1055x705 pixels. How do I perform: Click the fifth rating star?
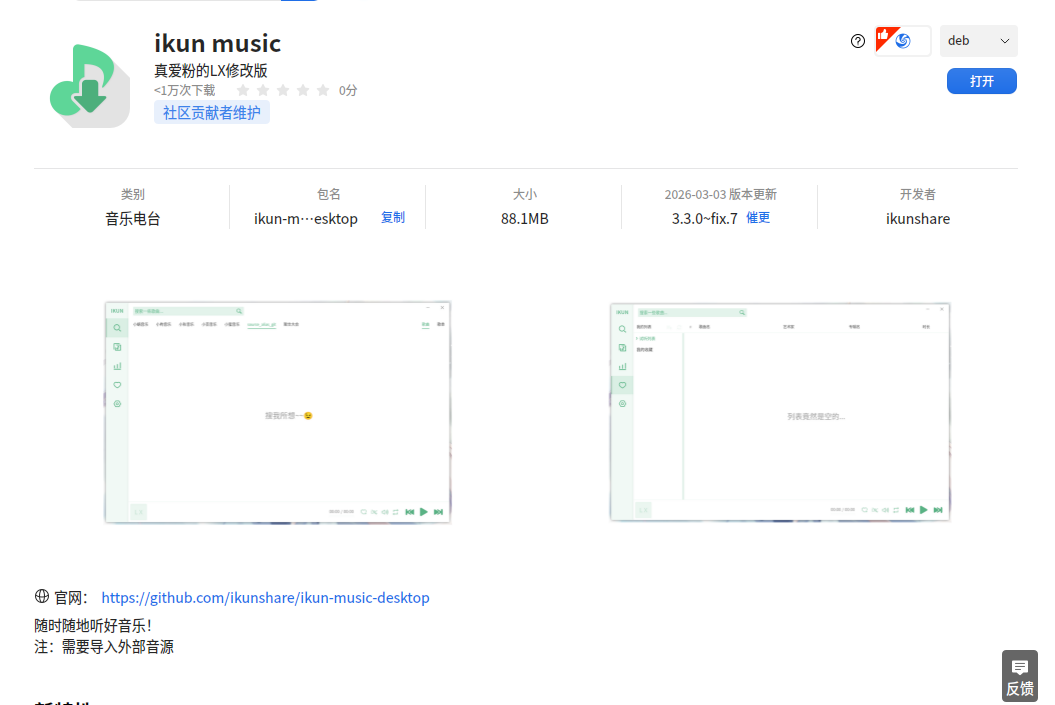[323, 90]
